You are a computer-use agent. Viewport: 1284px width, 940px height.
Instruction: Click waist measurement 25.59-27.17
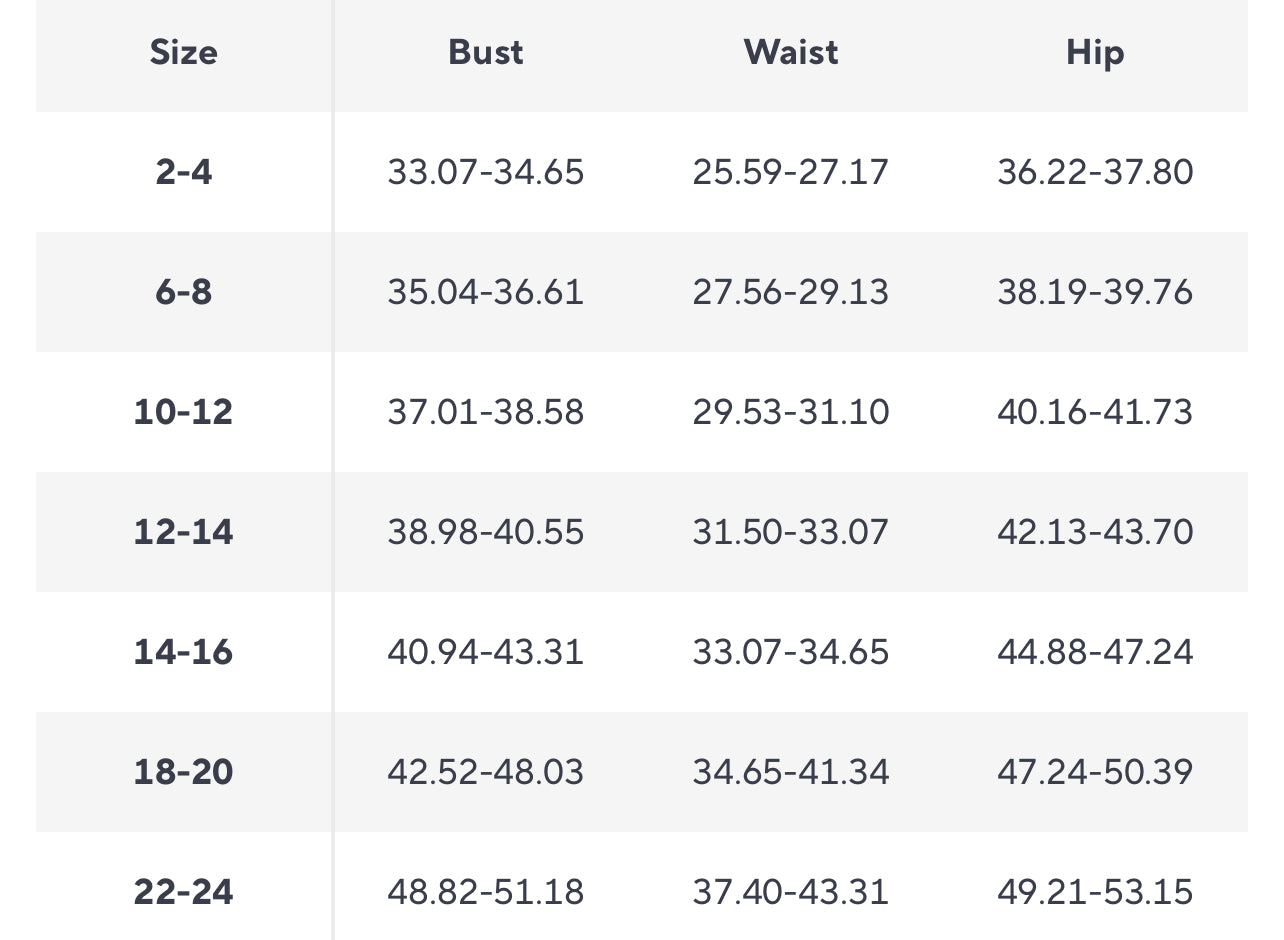coord(790,172)
